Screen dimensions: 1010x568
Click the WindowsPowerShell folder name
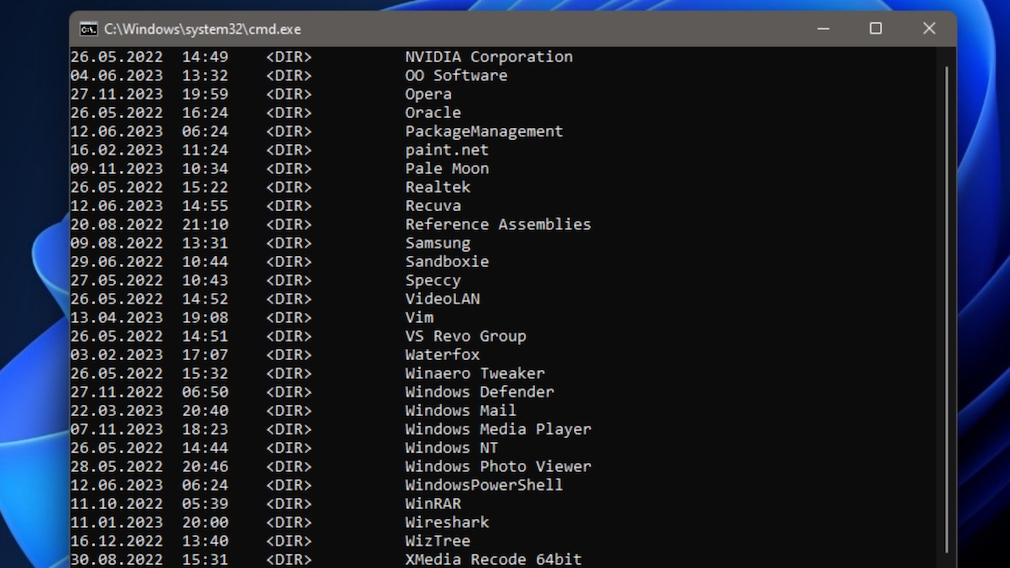(x=483, y=485)
